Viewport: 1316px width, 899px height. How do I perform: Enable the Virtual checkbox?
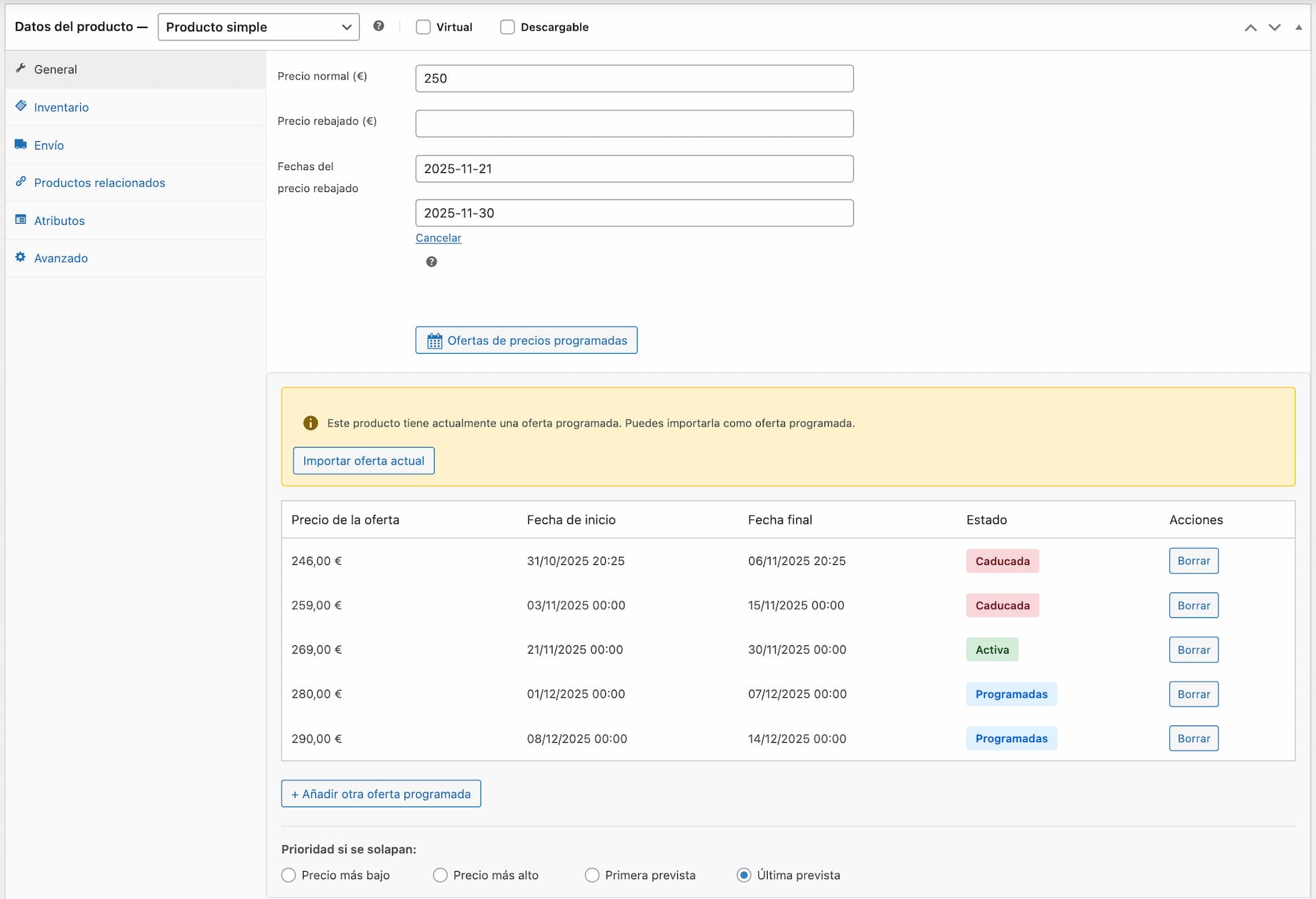pos(423,27)
